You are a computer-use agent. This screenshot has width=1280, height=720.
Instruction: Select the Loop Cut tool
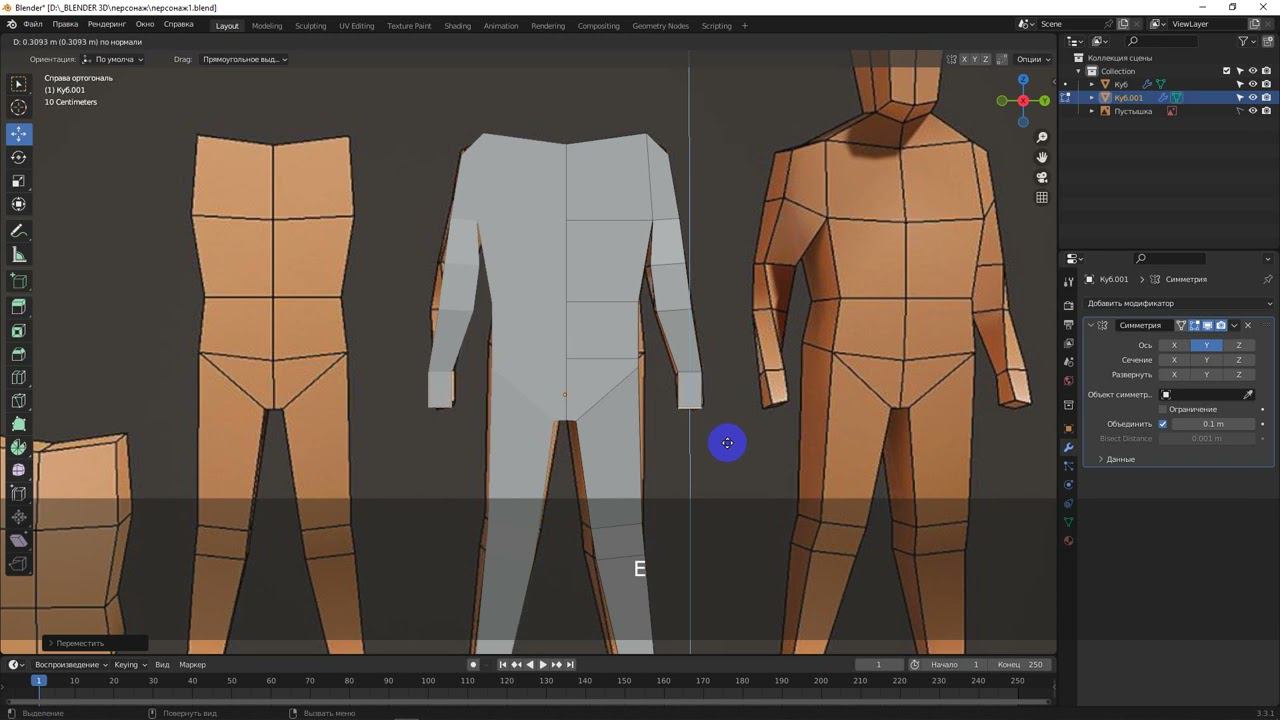pyautogui.click(x=19, y=377)
